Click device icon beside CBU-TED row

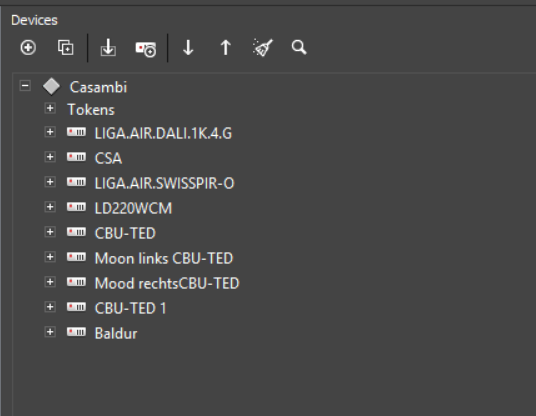pos(76,232)
